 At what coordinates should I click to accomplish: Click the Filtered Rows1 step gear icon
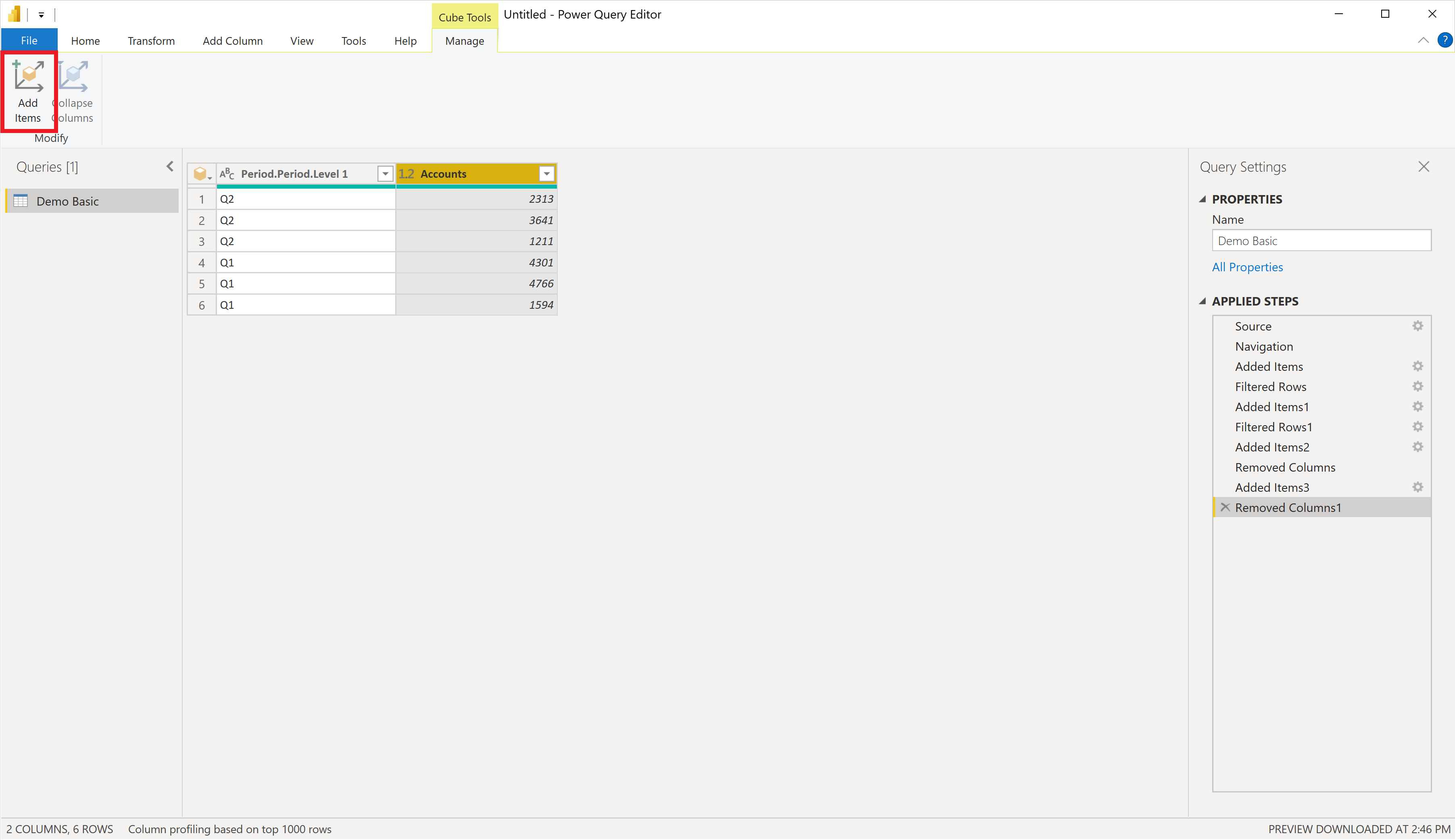tap(1417, 427)
